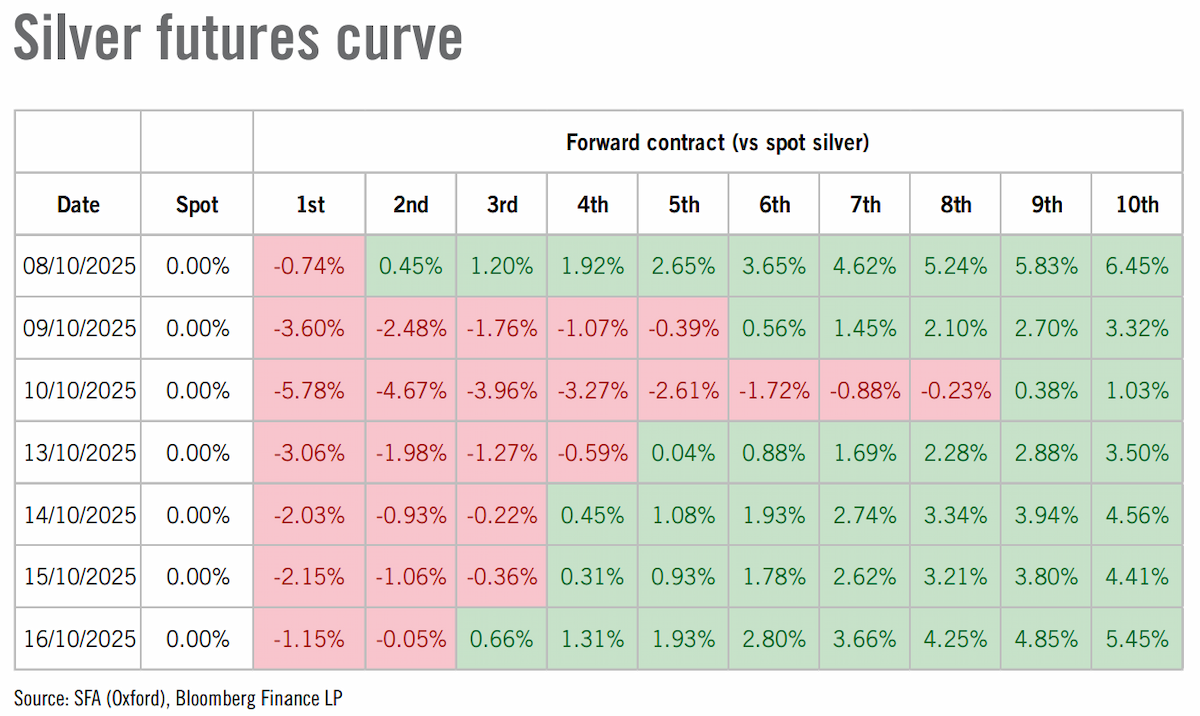Click the 14/10/2025 date cell
The height and width of the screenshot is (716, 1200).
(x=78, y=514)
